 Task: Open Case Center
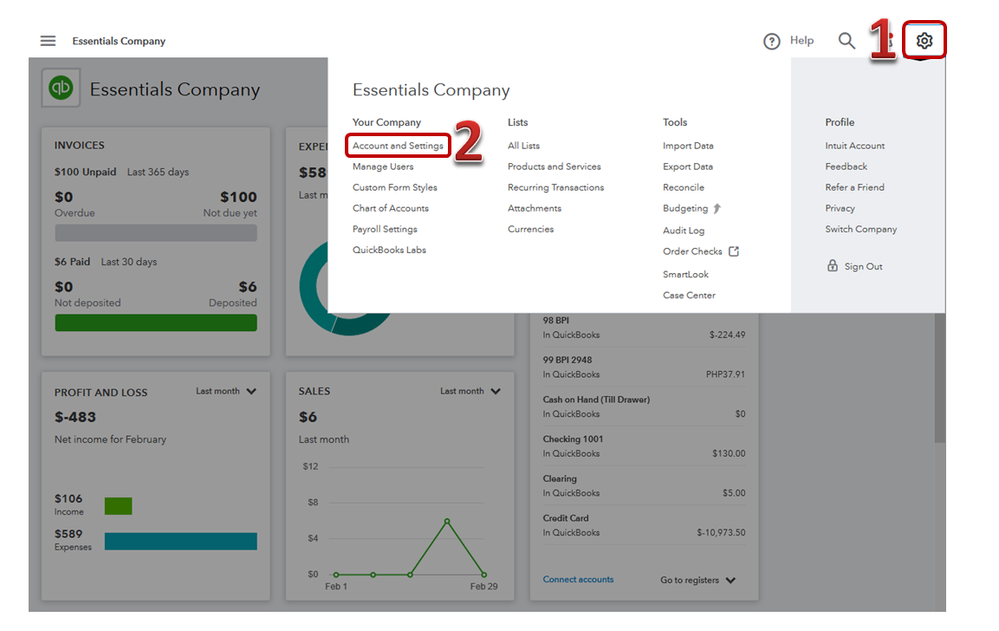coord(689,295)
